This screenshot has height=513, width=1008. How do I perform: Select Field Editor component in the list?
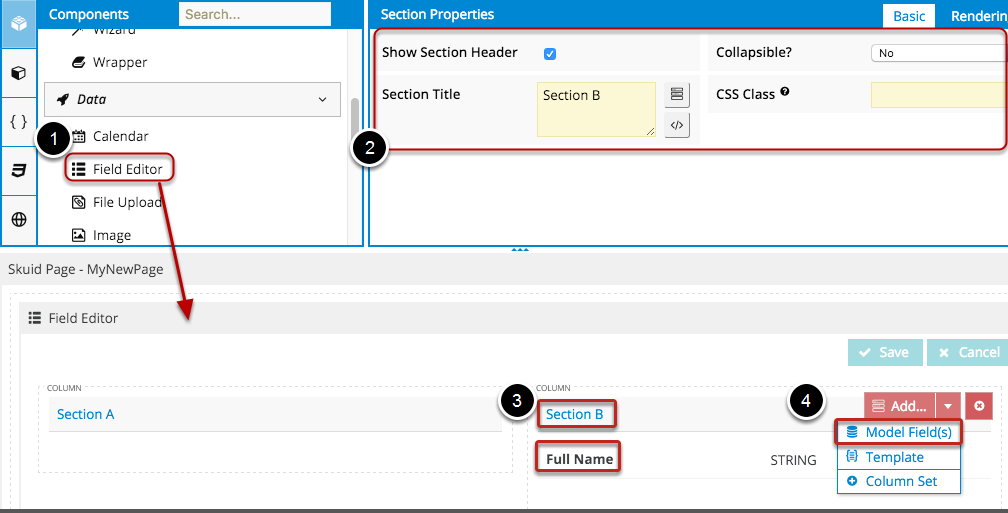coord(127,169)
